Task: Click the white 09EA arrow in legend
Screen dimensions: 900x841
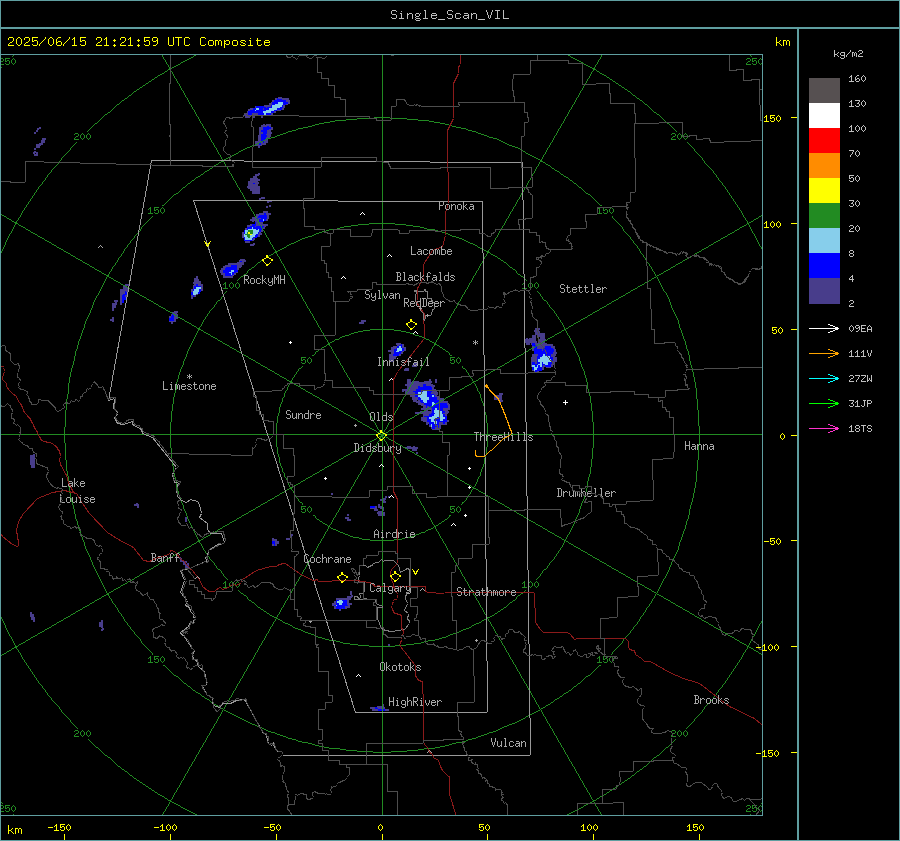Action: tap(824, 328)
